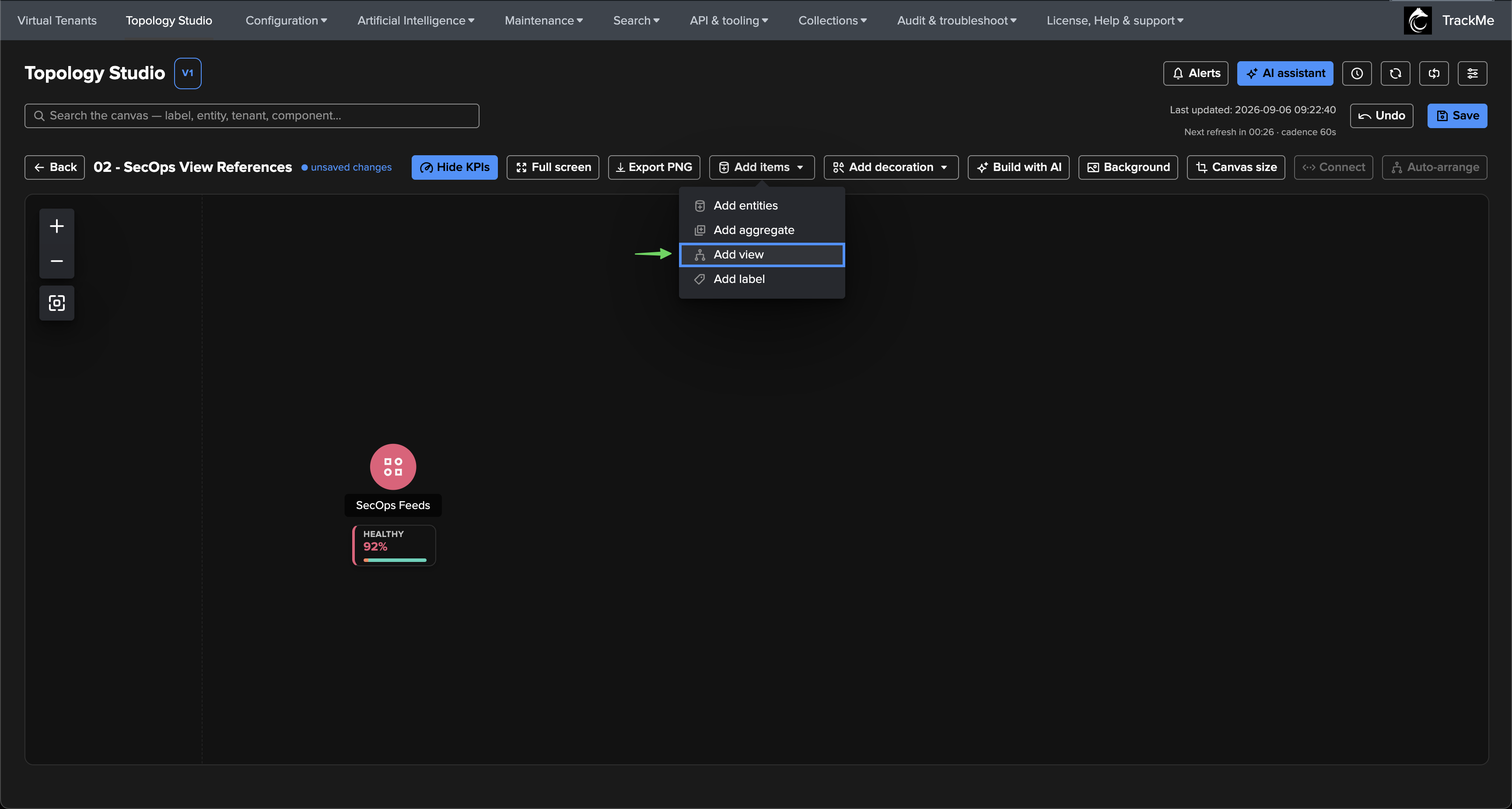This screenshot has width=1512, height=809.
Task: Toggle Hide KPIs button
Action: click(454, 167)
